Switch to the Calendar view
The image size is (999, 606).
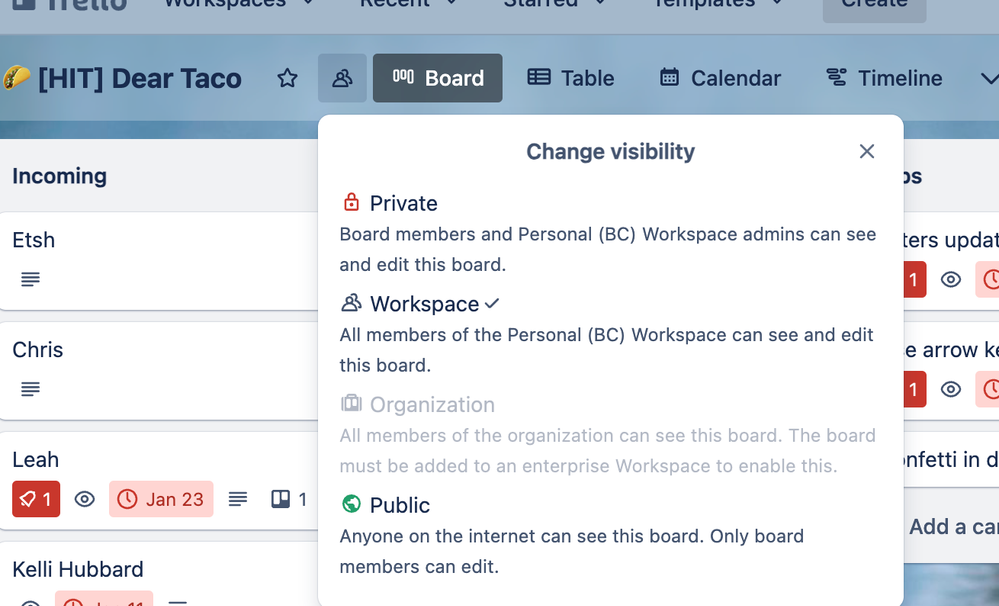tap(720, 78)
